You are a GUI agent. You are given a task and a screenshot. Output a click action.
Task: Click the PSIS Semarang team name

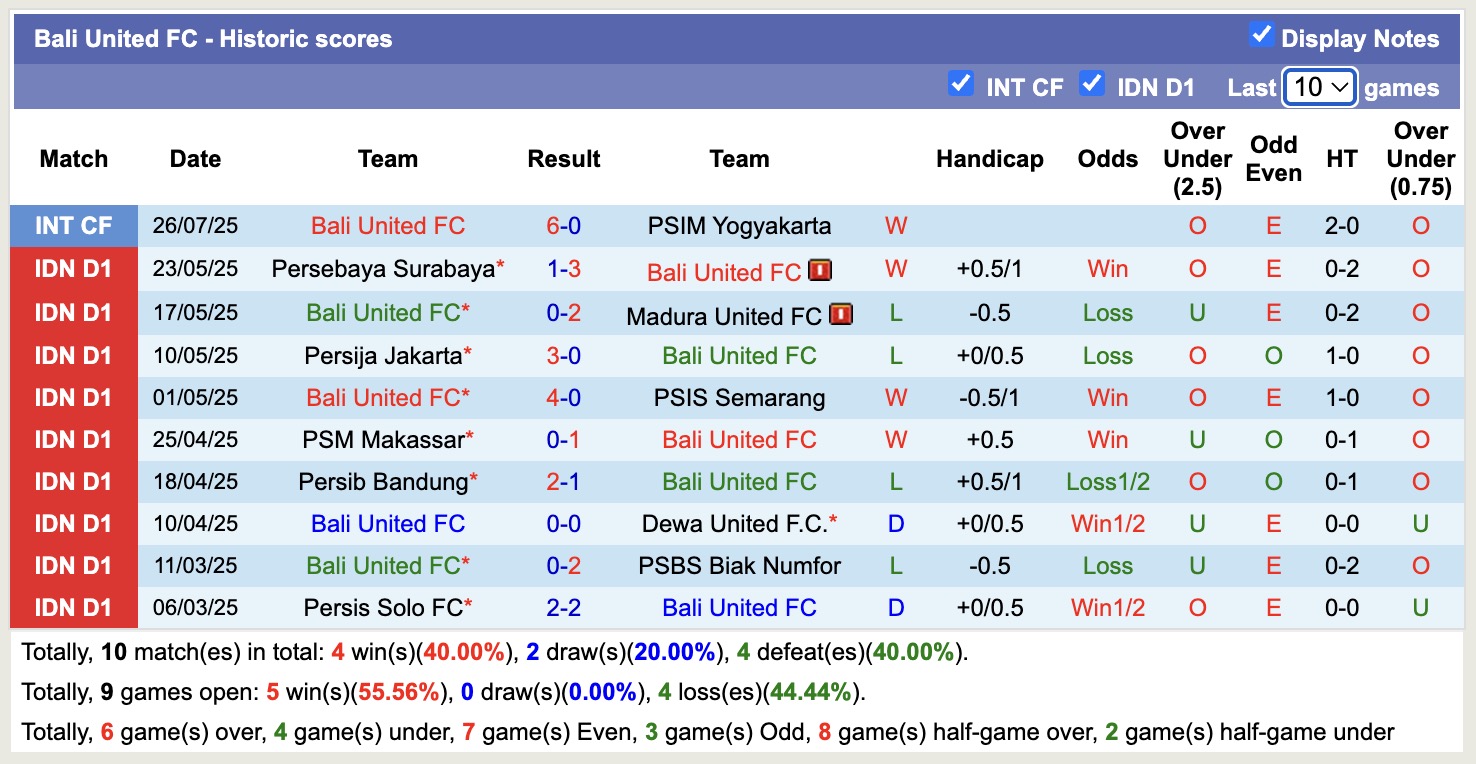pyautogui.click(x=739, y=397)
